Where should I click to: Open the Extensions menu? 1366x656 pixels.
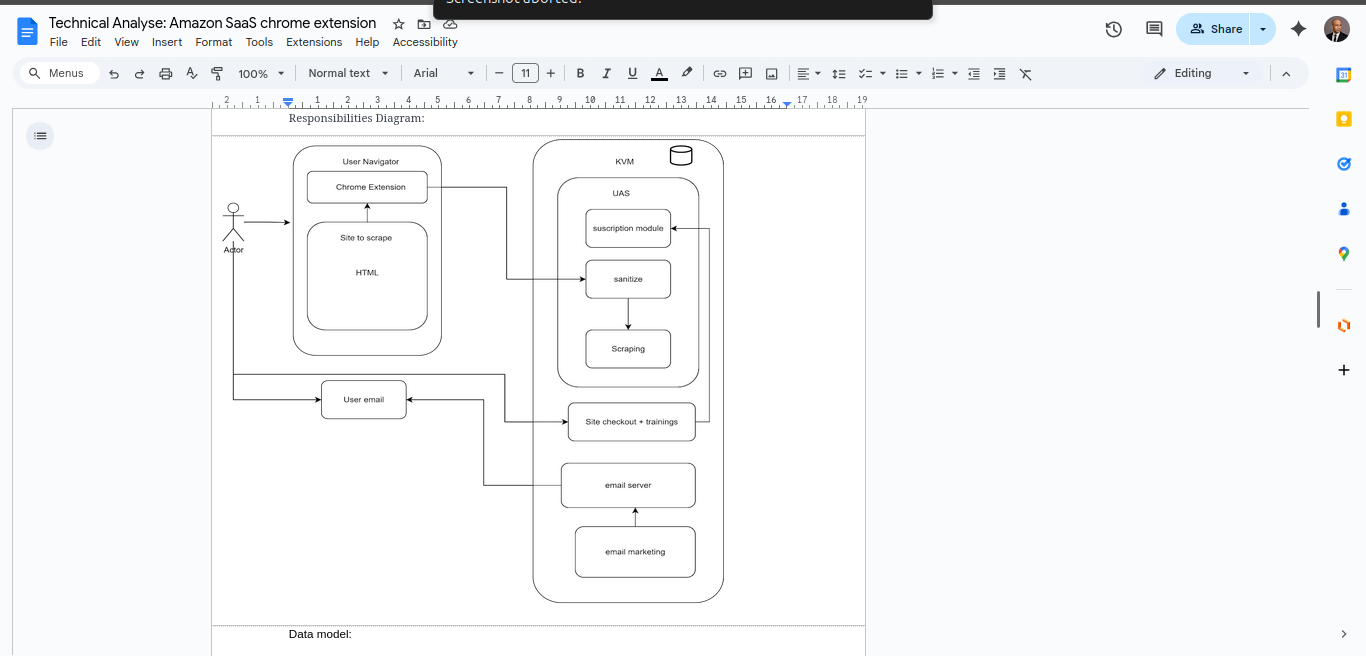coord(313,42)
